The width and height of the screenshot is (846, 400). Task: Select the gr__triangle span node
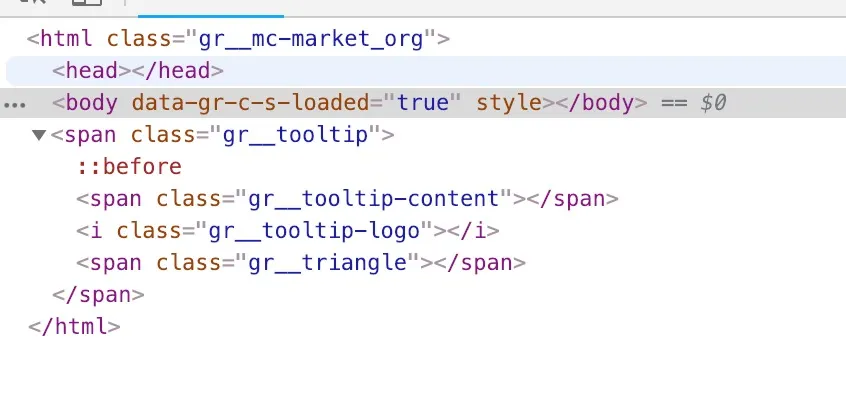click(x=300, y=263)
